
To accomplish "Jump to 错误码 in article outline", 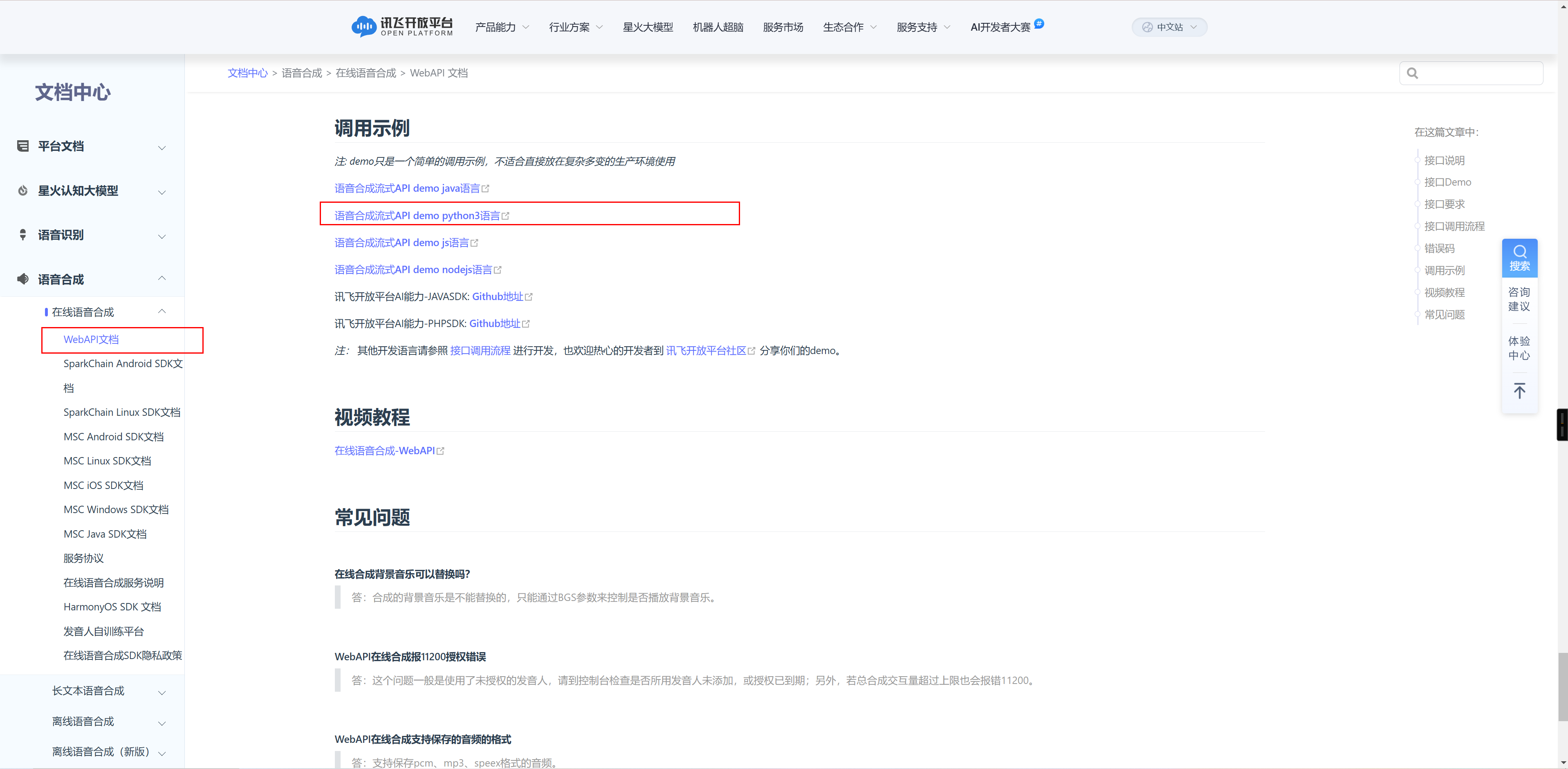I will pyautogui.click(x=1439, y=249).
